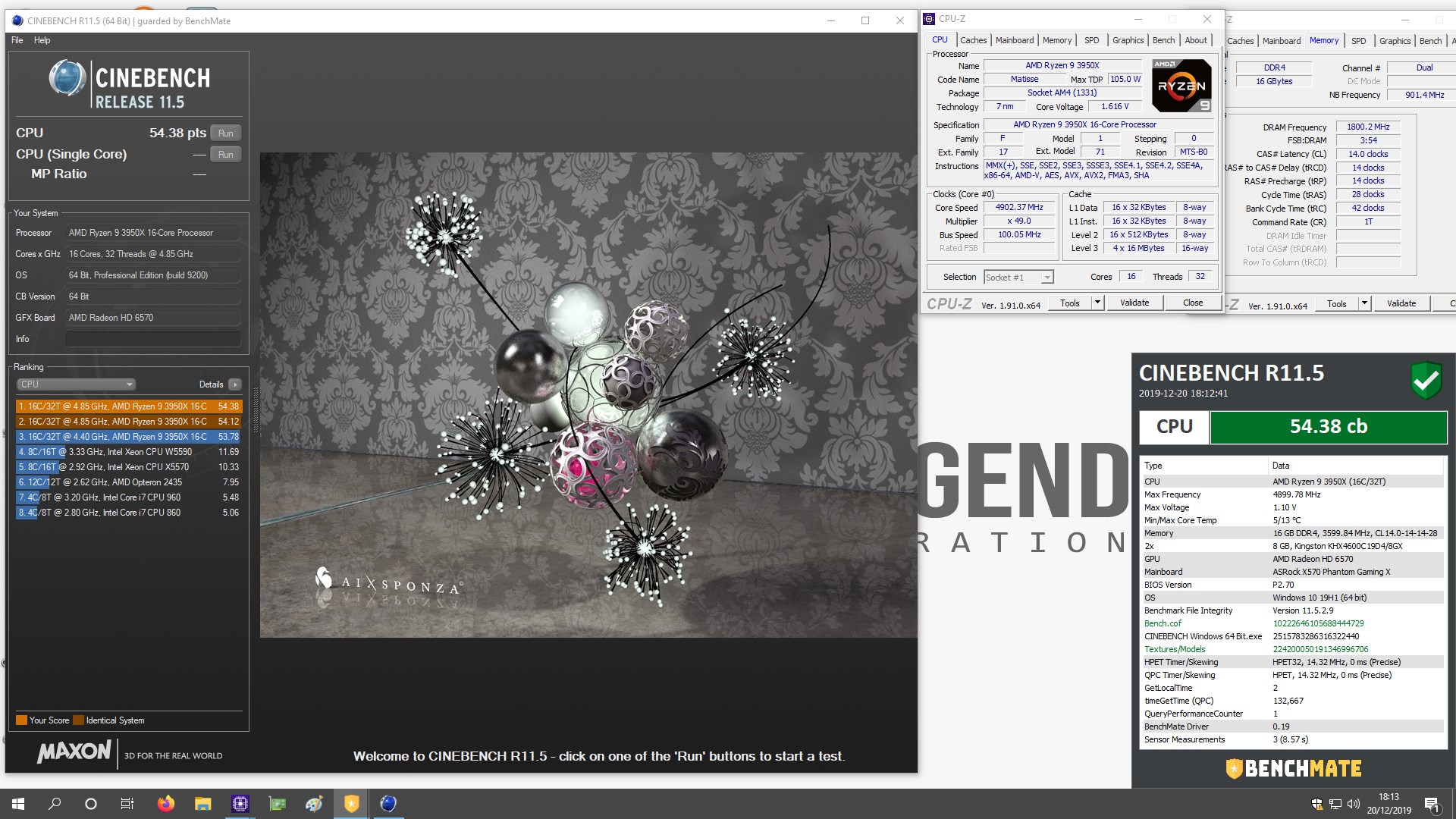1456x819 pixels.
Task: Click the Cortana circle icon
Action: (x=91, y=804)
